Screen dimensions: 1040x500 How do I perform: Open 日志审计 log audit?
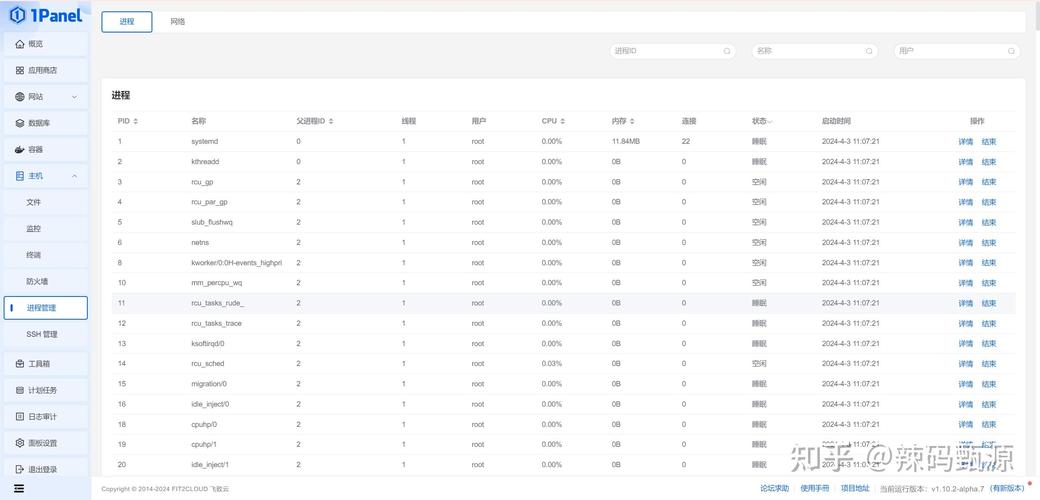tap(46, 416)
